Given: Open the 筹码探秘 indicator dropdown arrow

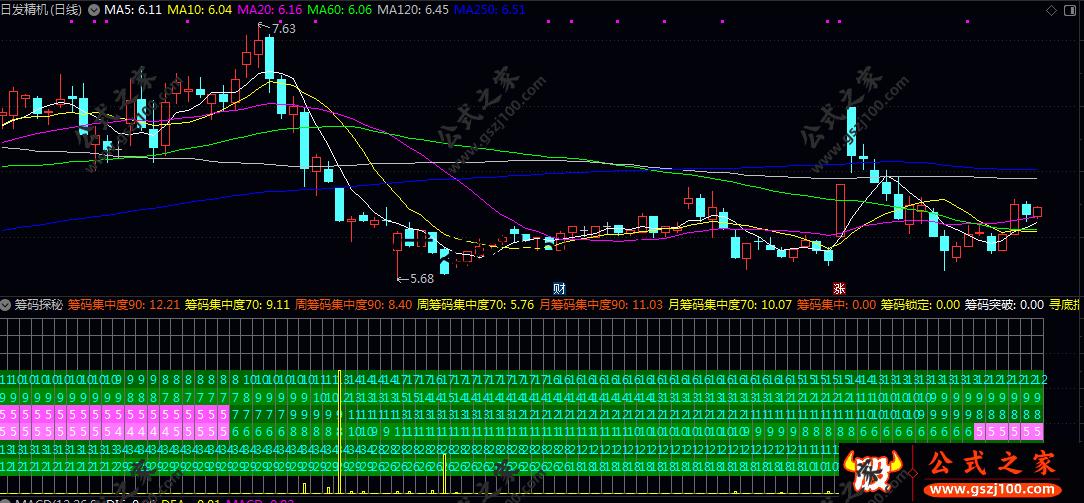Looking at the screenshot, I should click(6, 304).
